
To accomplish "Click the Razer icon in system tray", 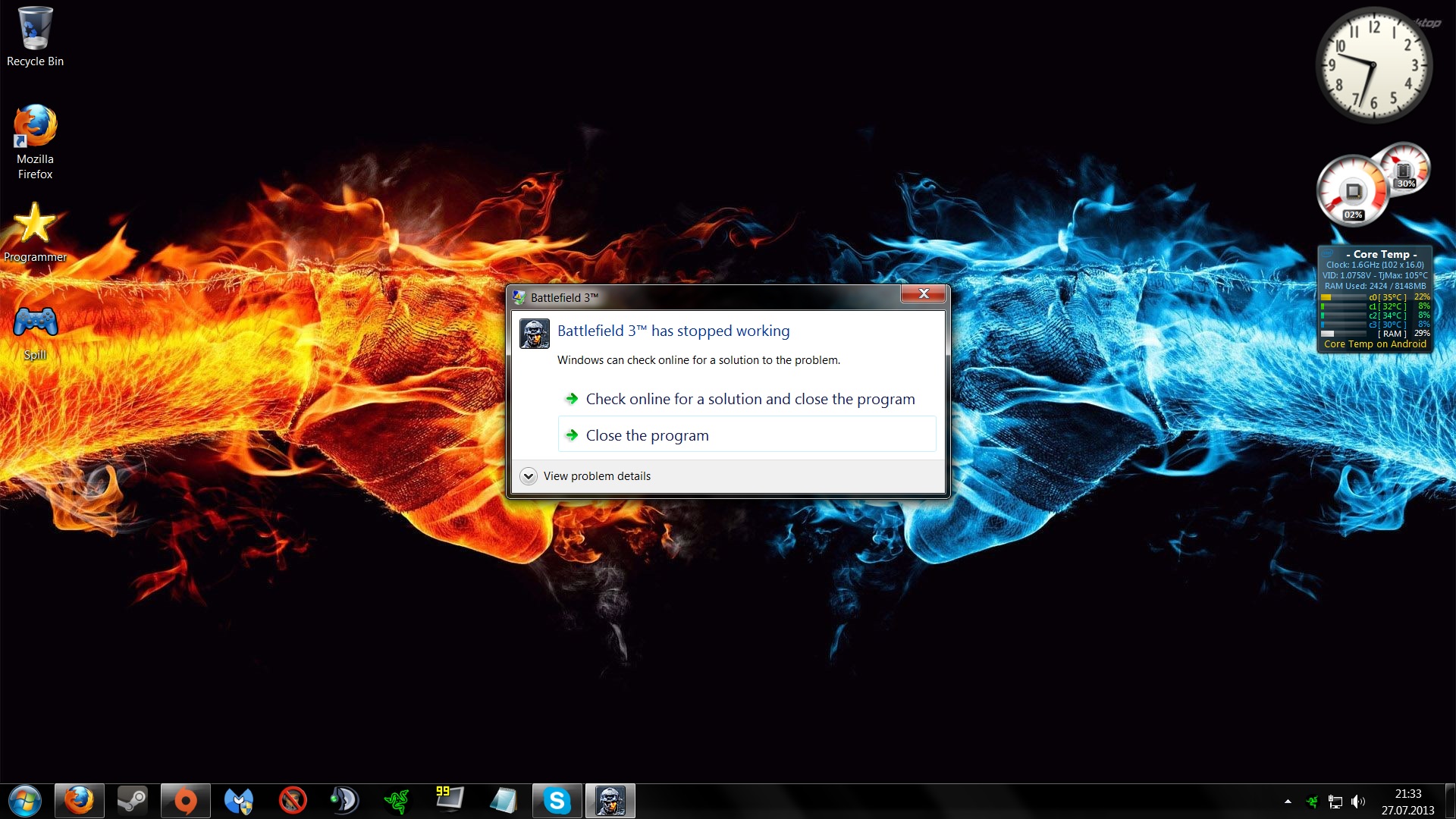I will click(x=1312, y=802).
